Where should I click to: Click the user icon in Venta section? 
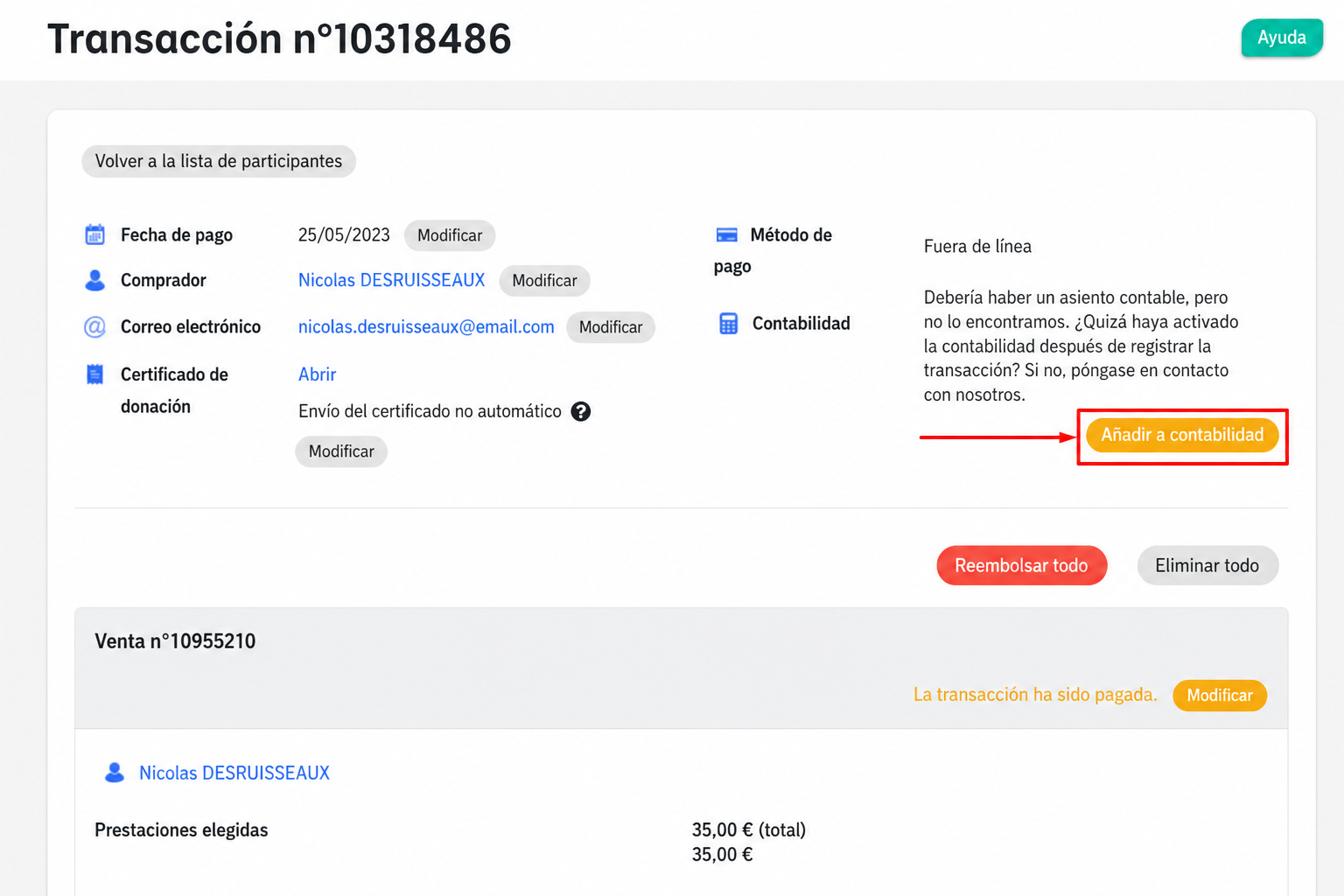114,773
